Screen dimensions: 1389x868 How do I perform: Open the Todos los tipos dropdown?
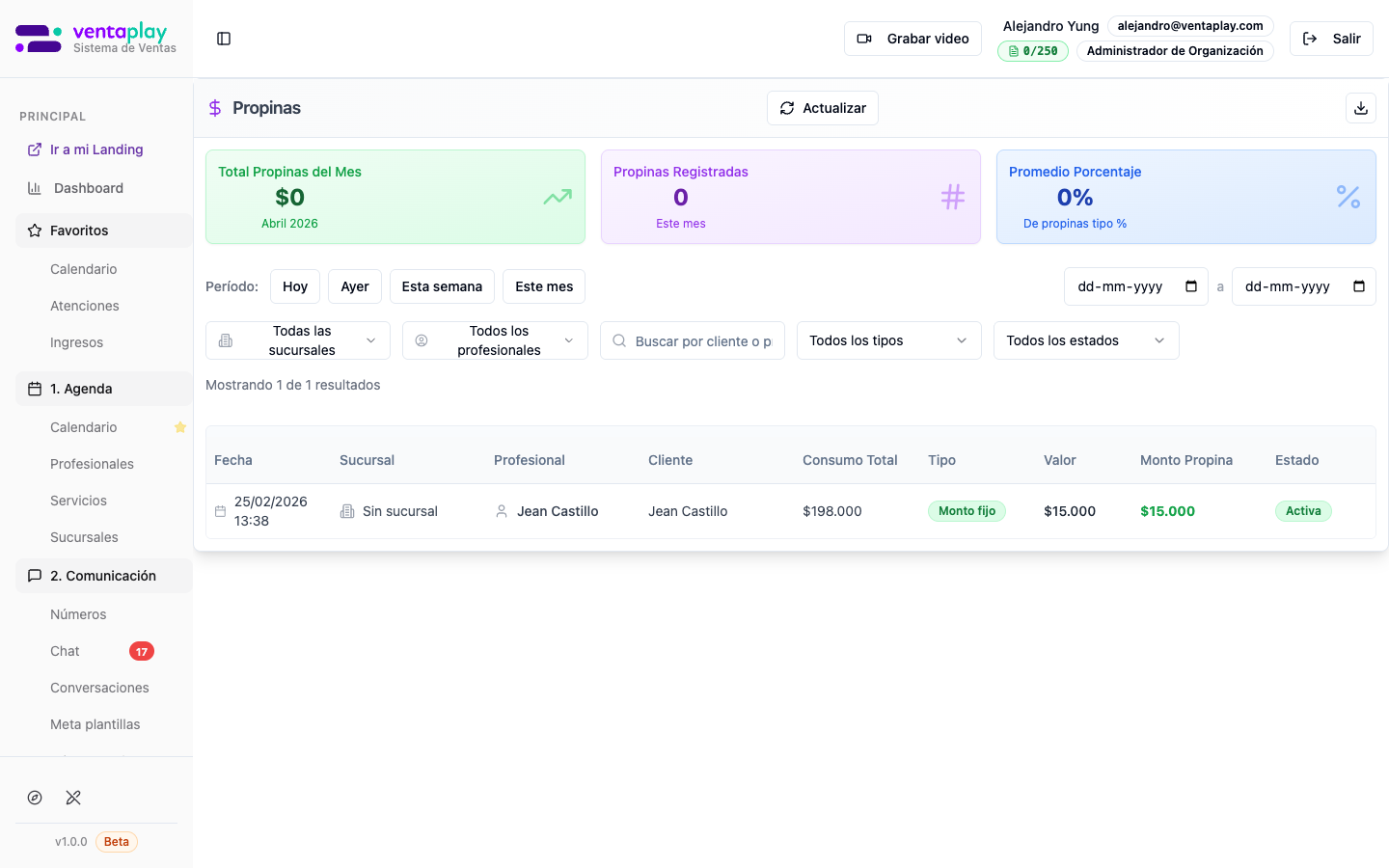point(888,340)
